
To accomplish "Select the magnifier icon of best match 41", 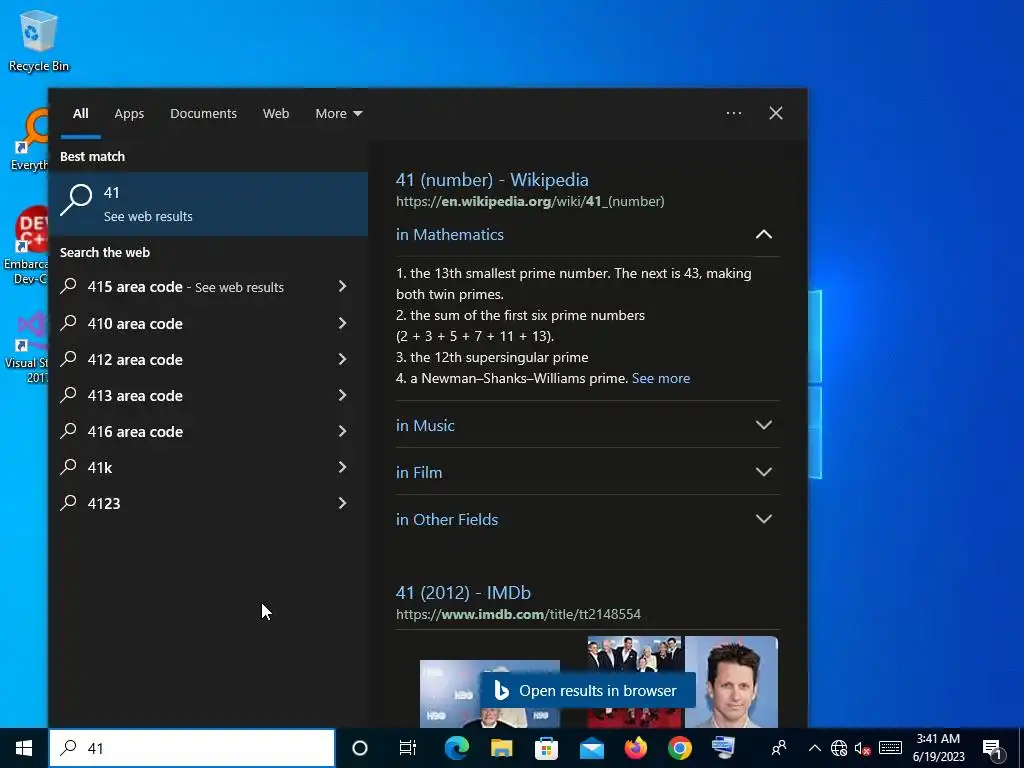I will point(76,199).
